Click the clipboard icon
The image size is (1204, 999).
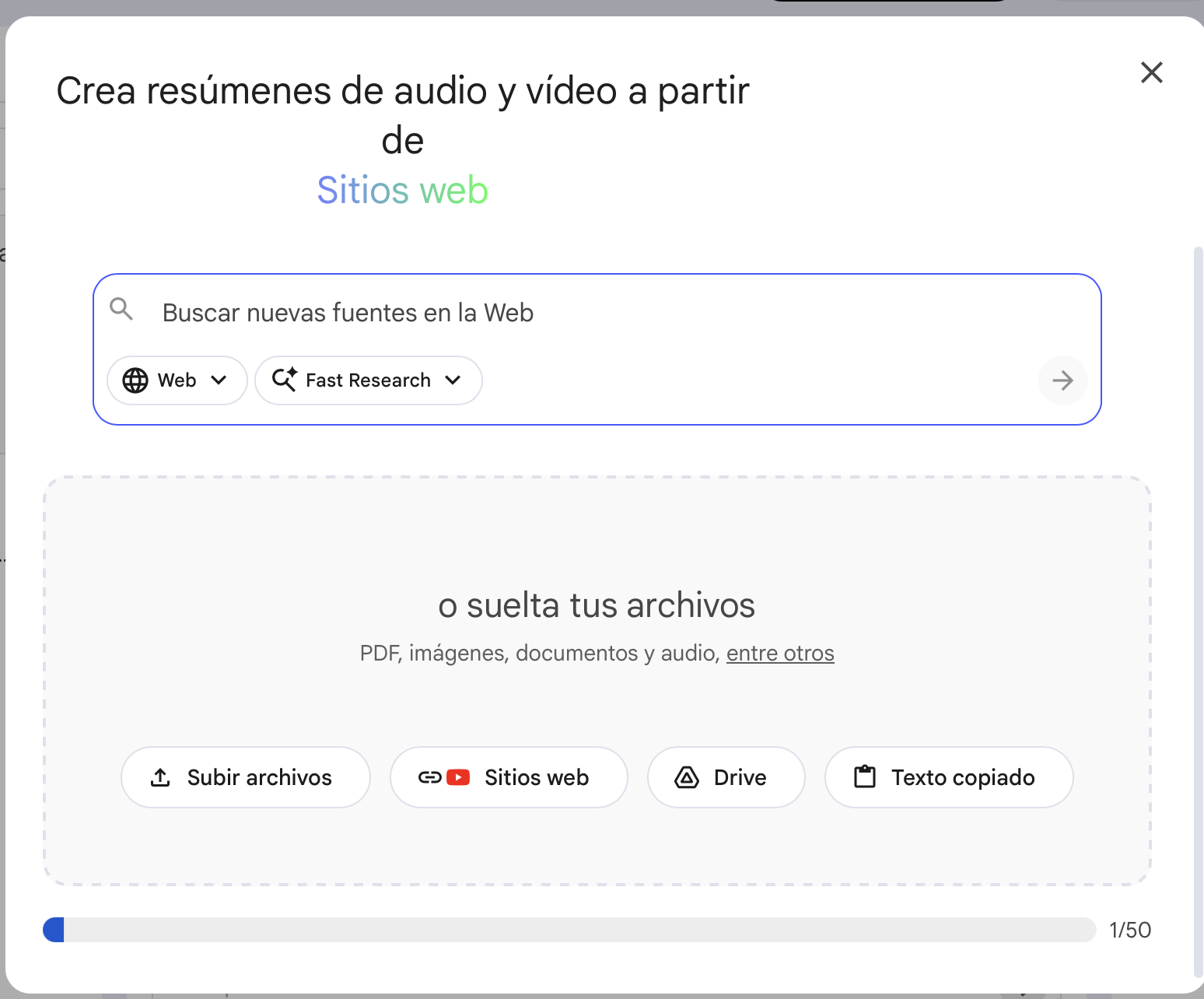coord(865,777)
